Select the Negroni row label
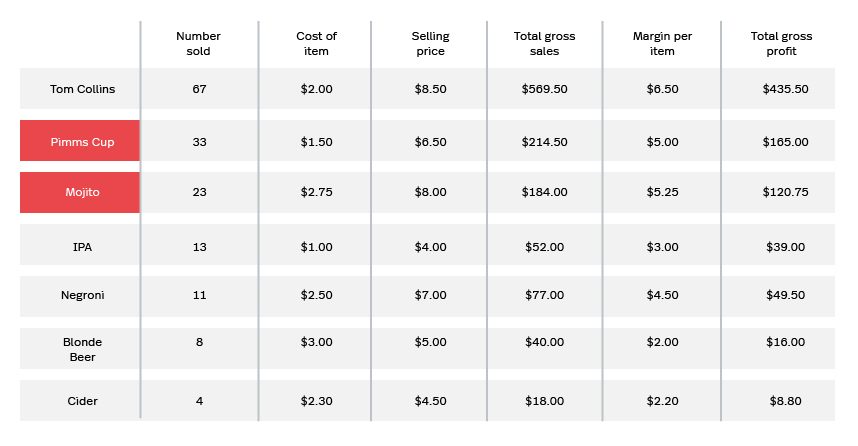The width and height of the screenshot is (858, 446). (83, 295)
